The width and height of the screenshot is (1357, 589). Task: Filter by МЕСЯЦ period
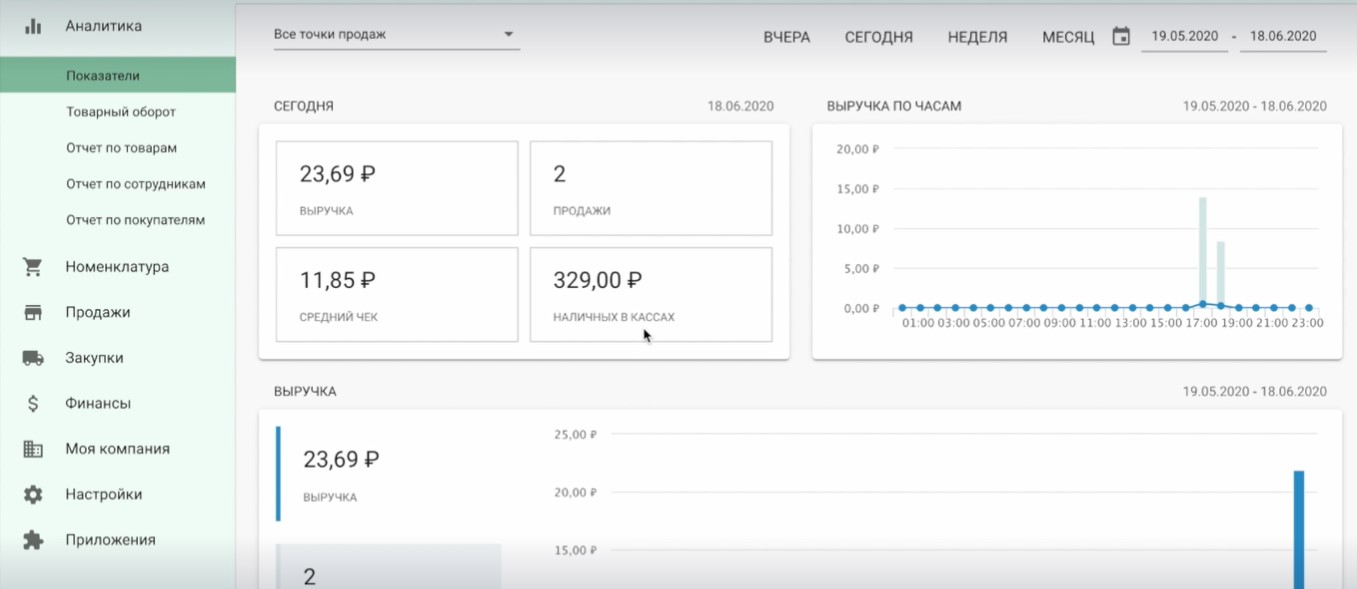point(1068,37)
